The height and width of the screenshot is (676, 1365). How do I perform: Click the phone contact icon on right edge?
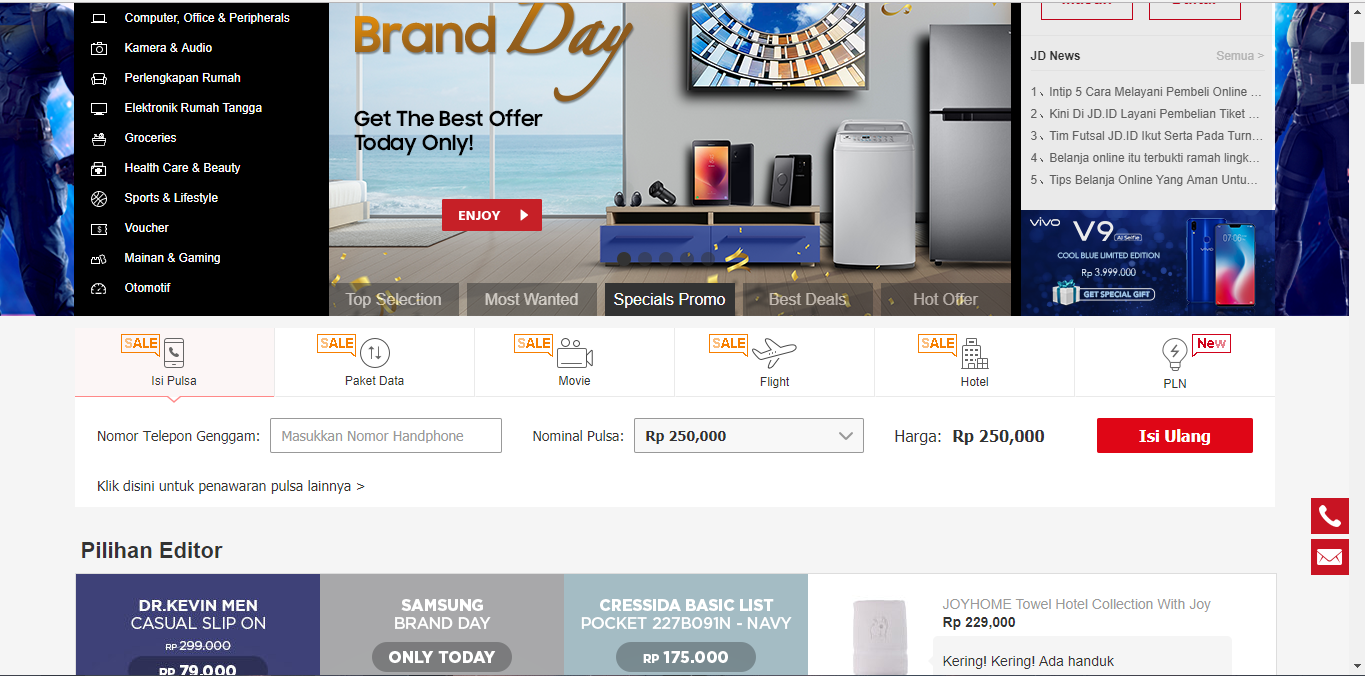(1329, 516)
